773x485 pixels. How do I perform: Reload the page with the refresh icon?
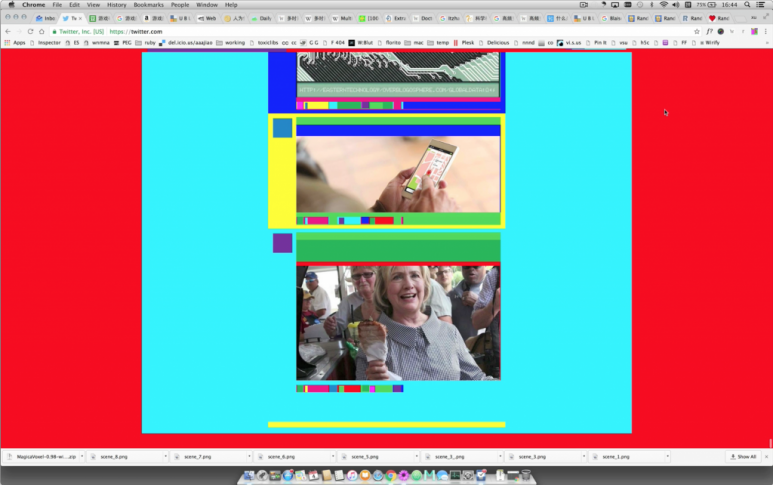(30, 31)
